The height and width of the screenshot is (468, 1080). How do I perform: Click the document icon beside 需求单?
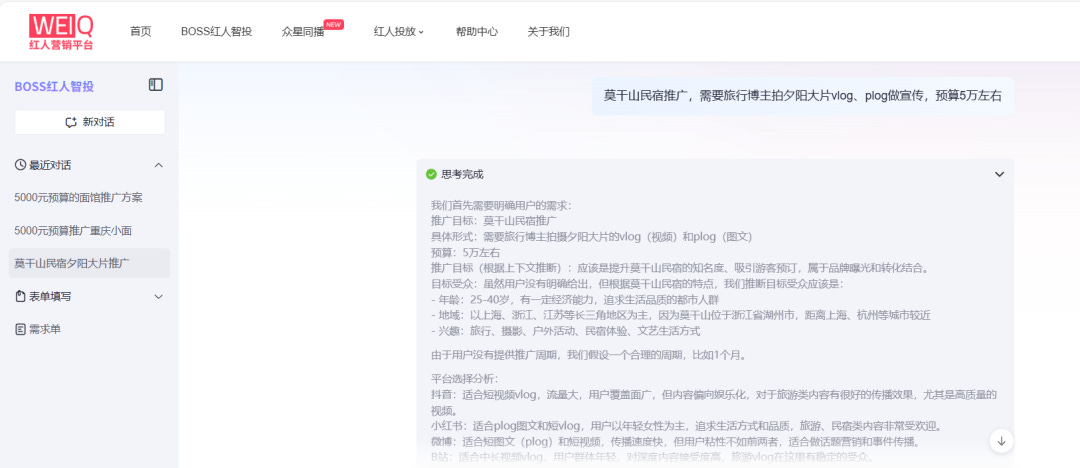coord(21,329)
